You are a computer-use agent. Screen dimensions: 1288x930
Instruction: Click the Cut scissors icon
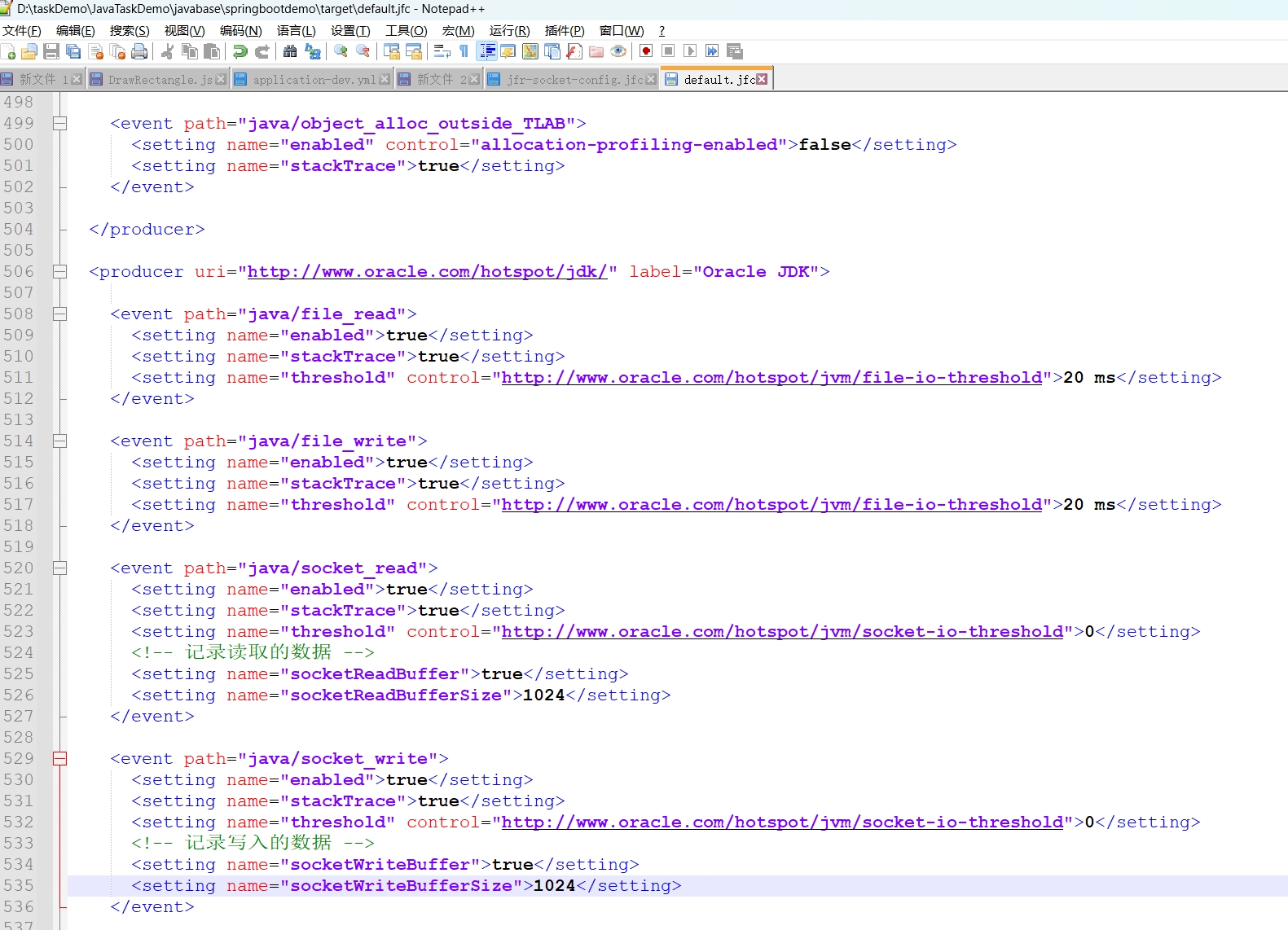pyautogui.click(x=167, y=51)
